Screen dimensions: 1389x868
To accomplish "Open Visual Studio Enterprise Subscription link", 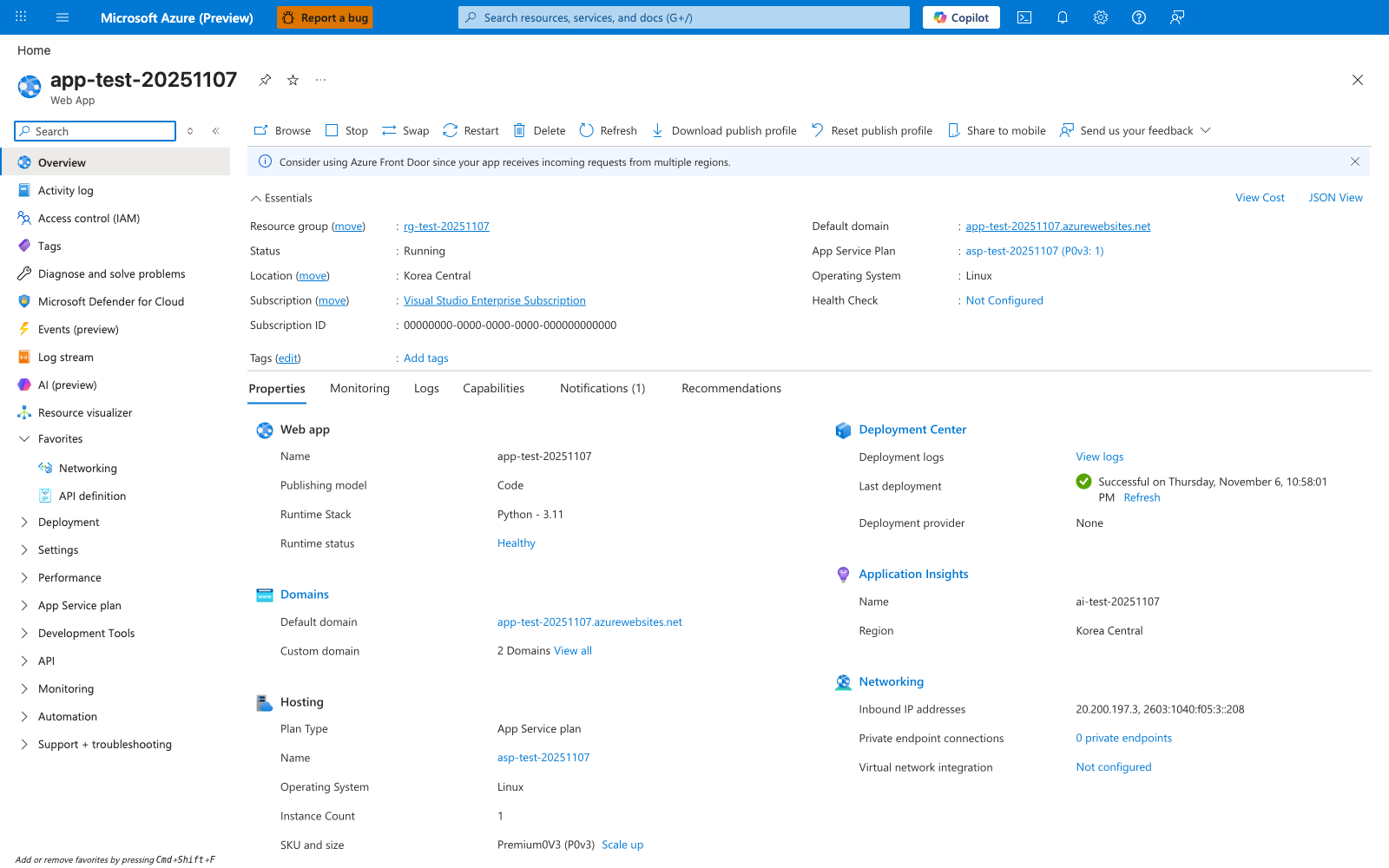I will click(495, 300).
